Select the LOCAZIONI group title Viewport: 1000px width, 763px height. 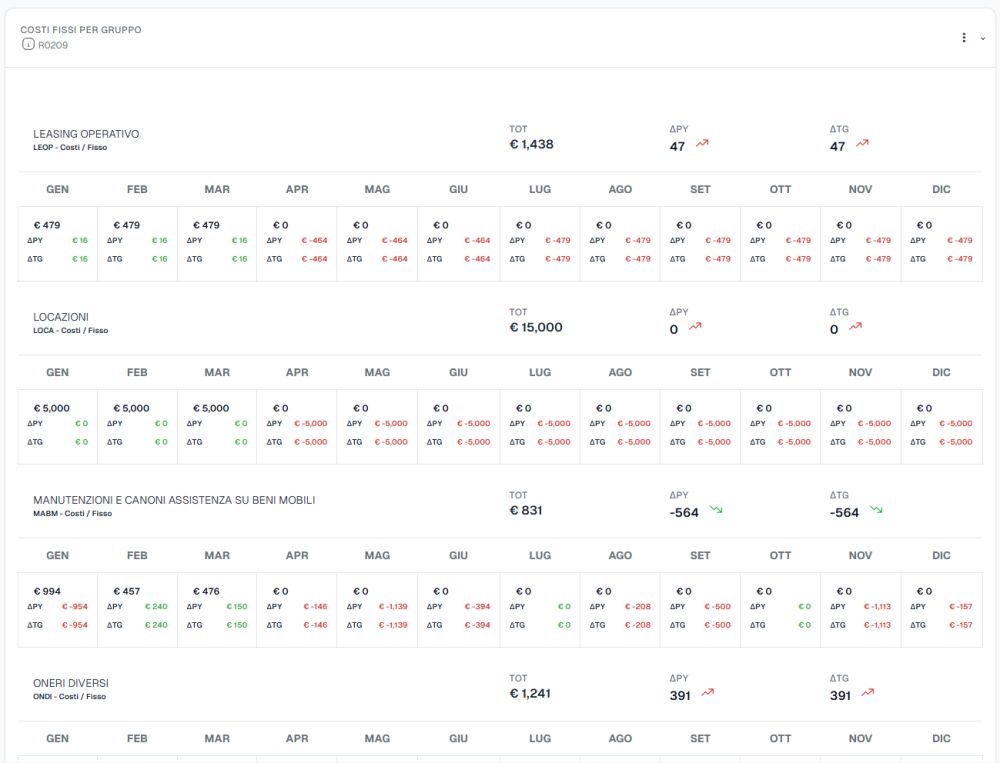61,317
